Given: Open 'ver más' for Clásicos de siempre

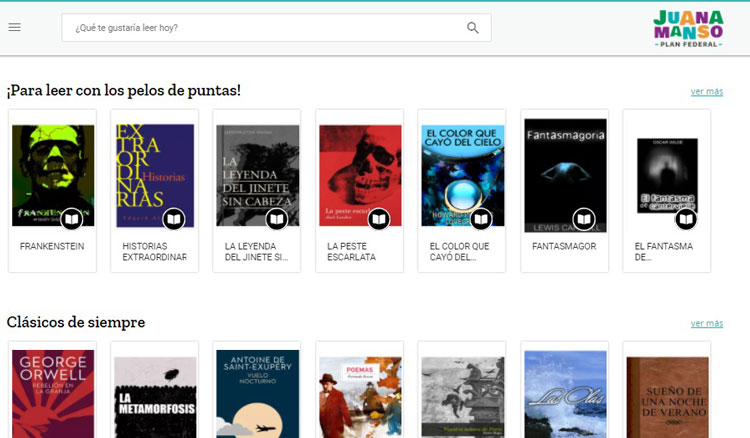Looking at the screenshot, I should point(706,323).
